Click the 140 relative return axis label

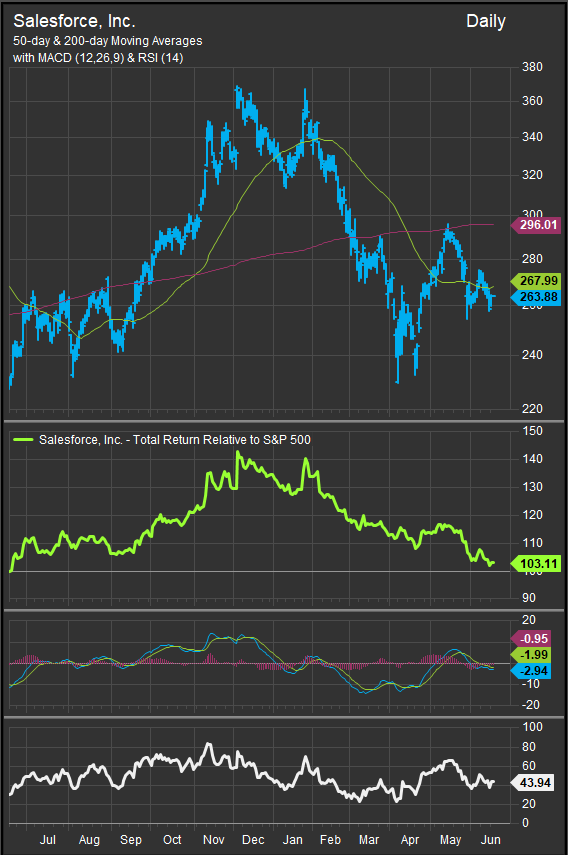532,459
